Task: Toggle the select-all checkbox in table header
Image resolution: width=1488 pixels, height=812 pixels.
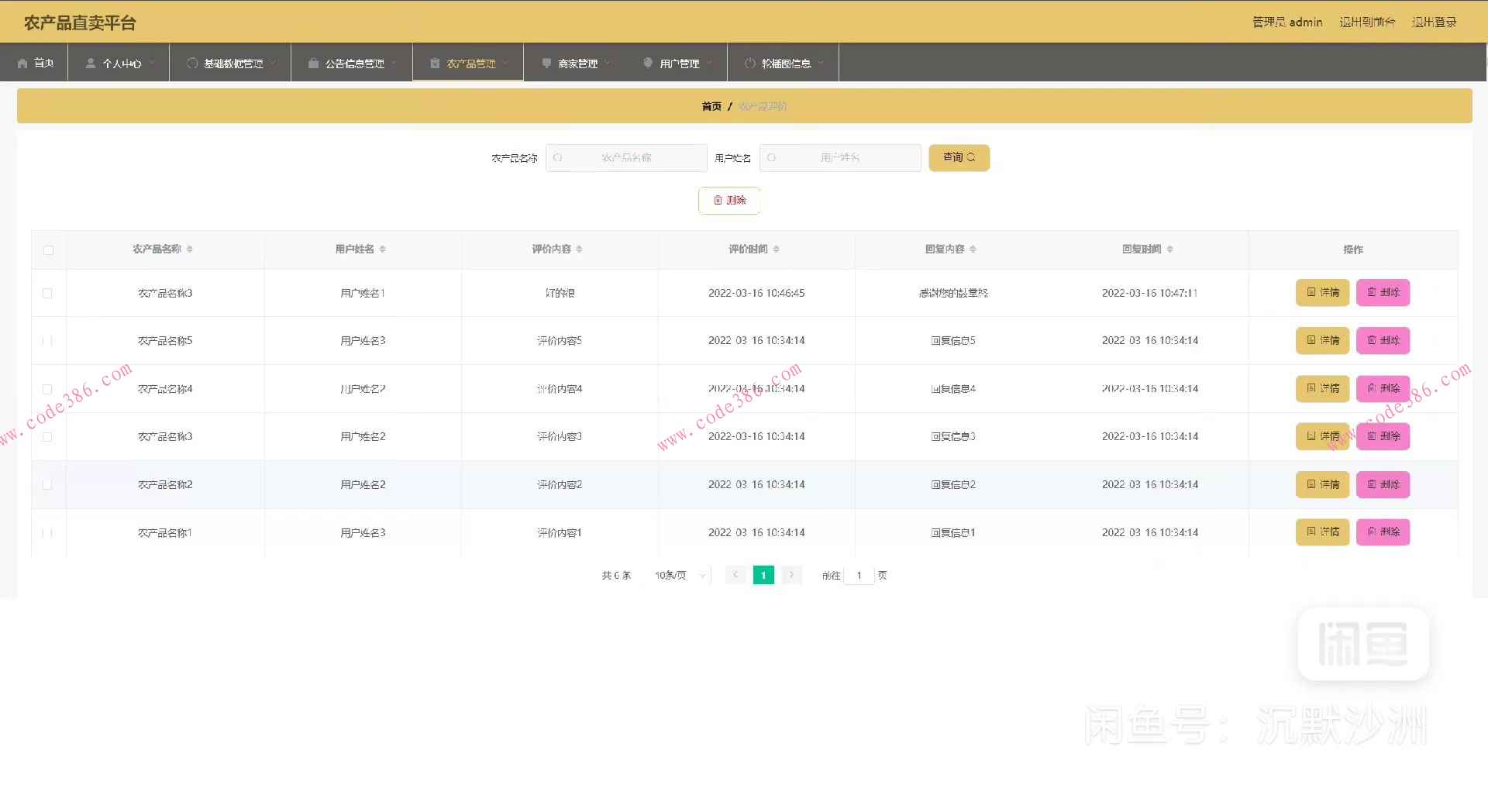Action: pos(49,250)
